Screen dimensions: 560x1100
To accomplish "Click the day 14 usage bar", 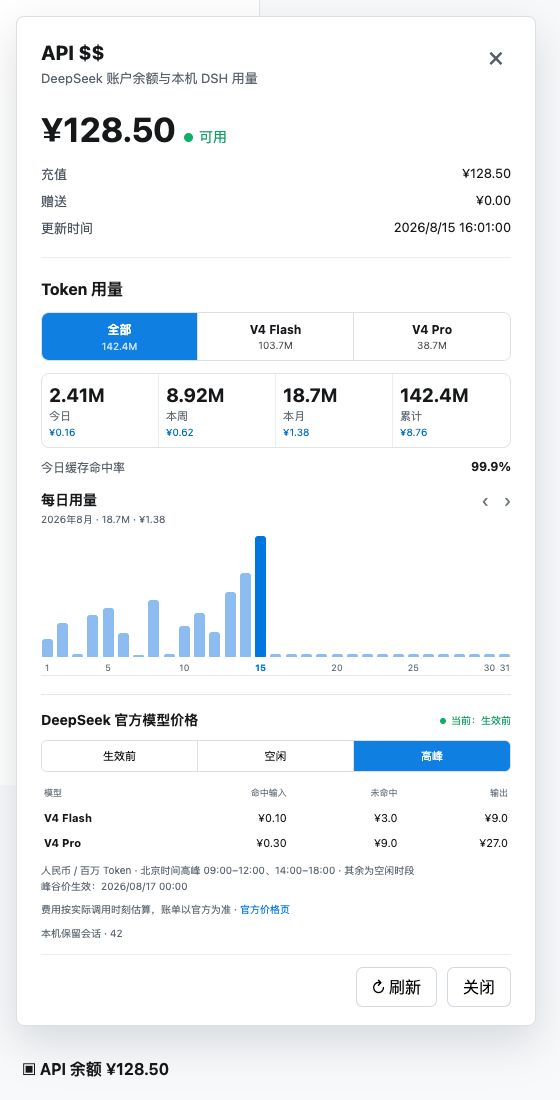I will (246, 615).
